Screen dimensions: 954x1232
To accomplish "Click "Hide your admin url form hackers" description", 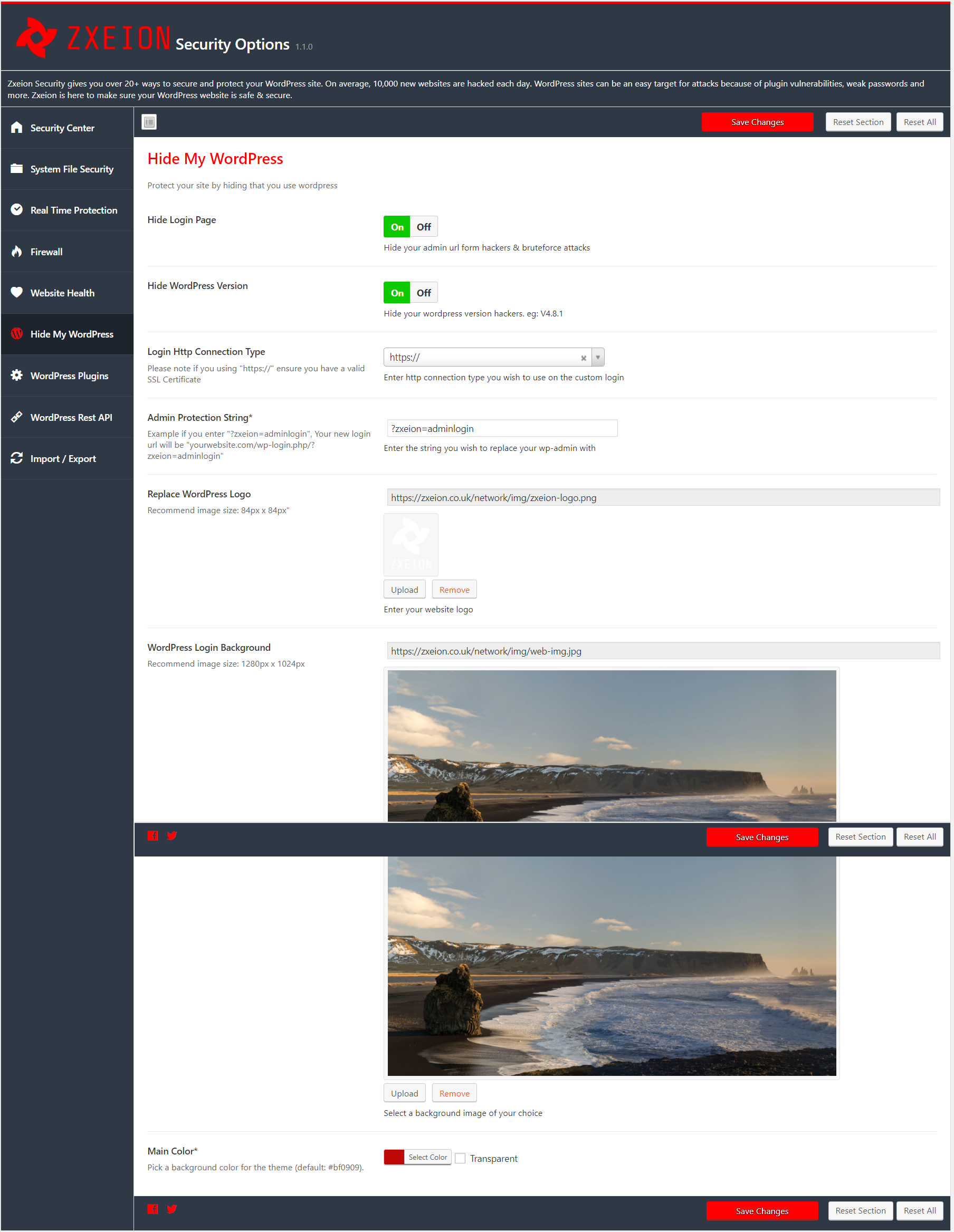I will pos(486,248).
